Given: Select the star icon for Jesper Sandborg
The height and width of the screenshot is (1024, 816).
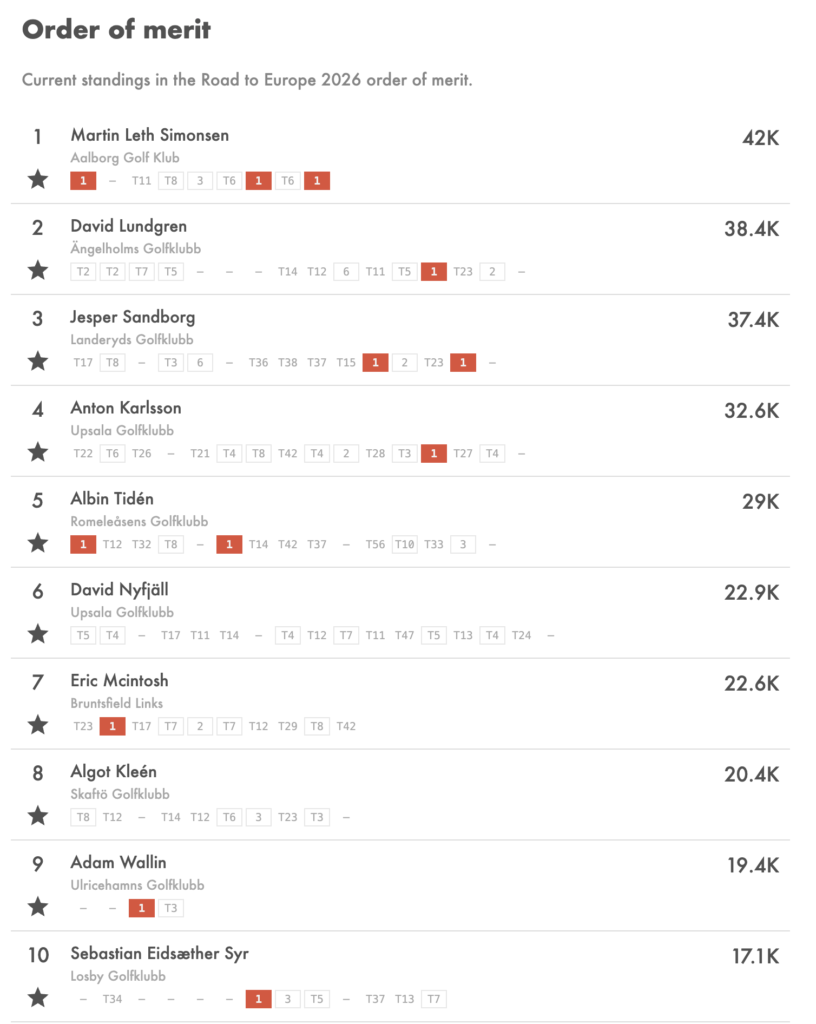Looking at the screenshot, I should click(38, 360).
